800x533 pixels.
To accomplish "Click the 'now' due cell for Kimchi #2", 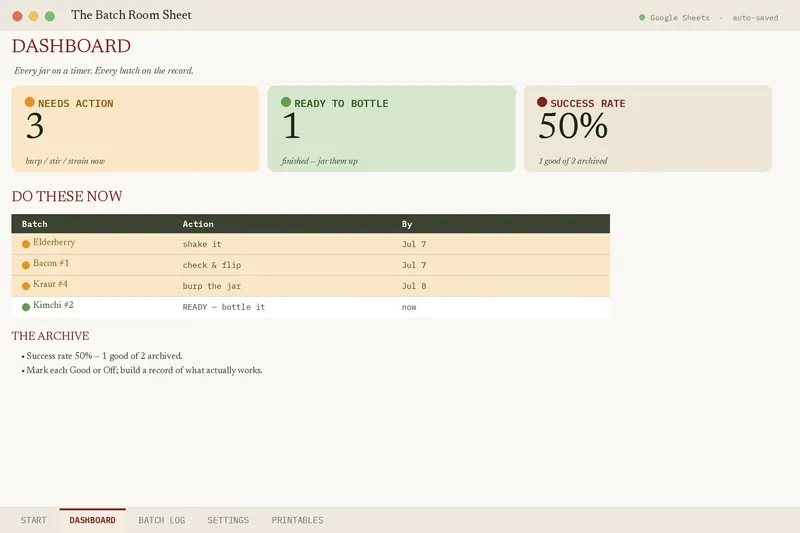I will point(409,307).
